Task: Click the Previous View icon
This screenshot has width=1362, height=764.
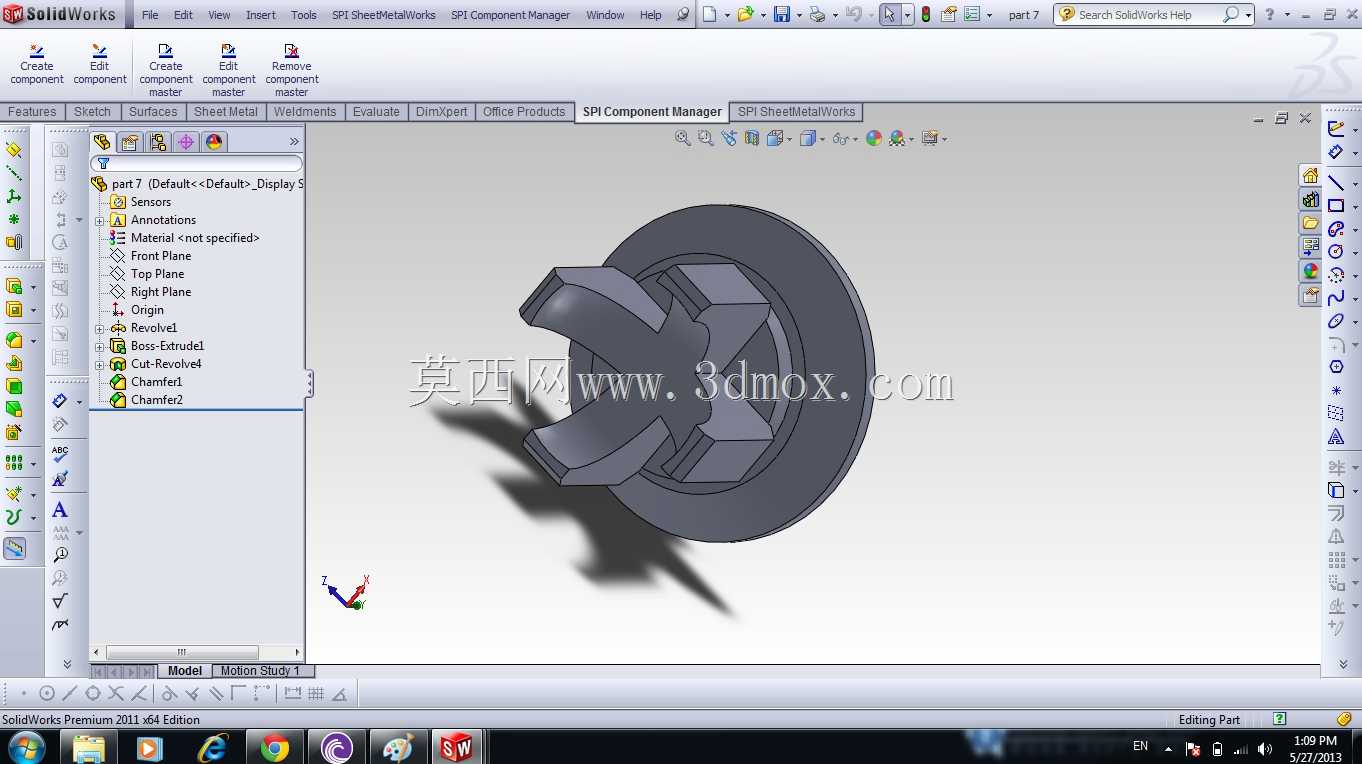Action: (729, 138)
